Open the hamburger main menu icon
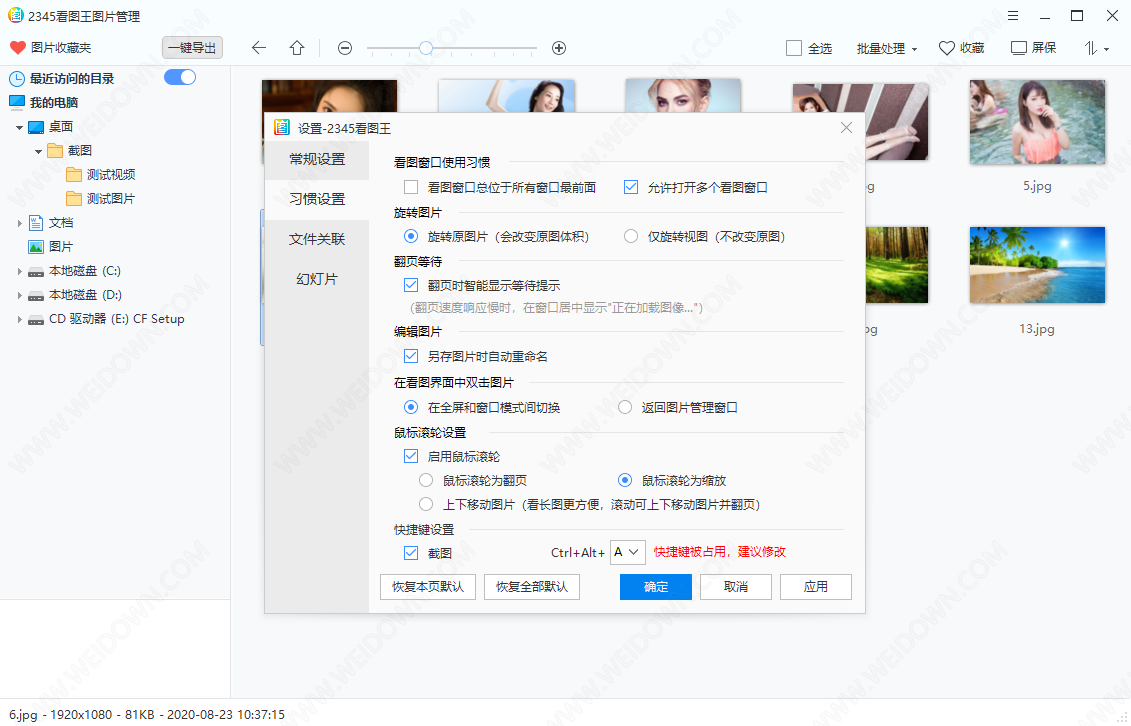 click(1013, 16)
